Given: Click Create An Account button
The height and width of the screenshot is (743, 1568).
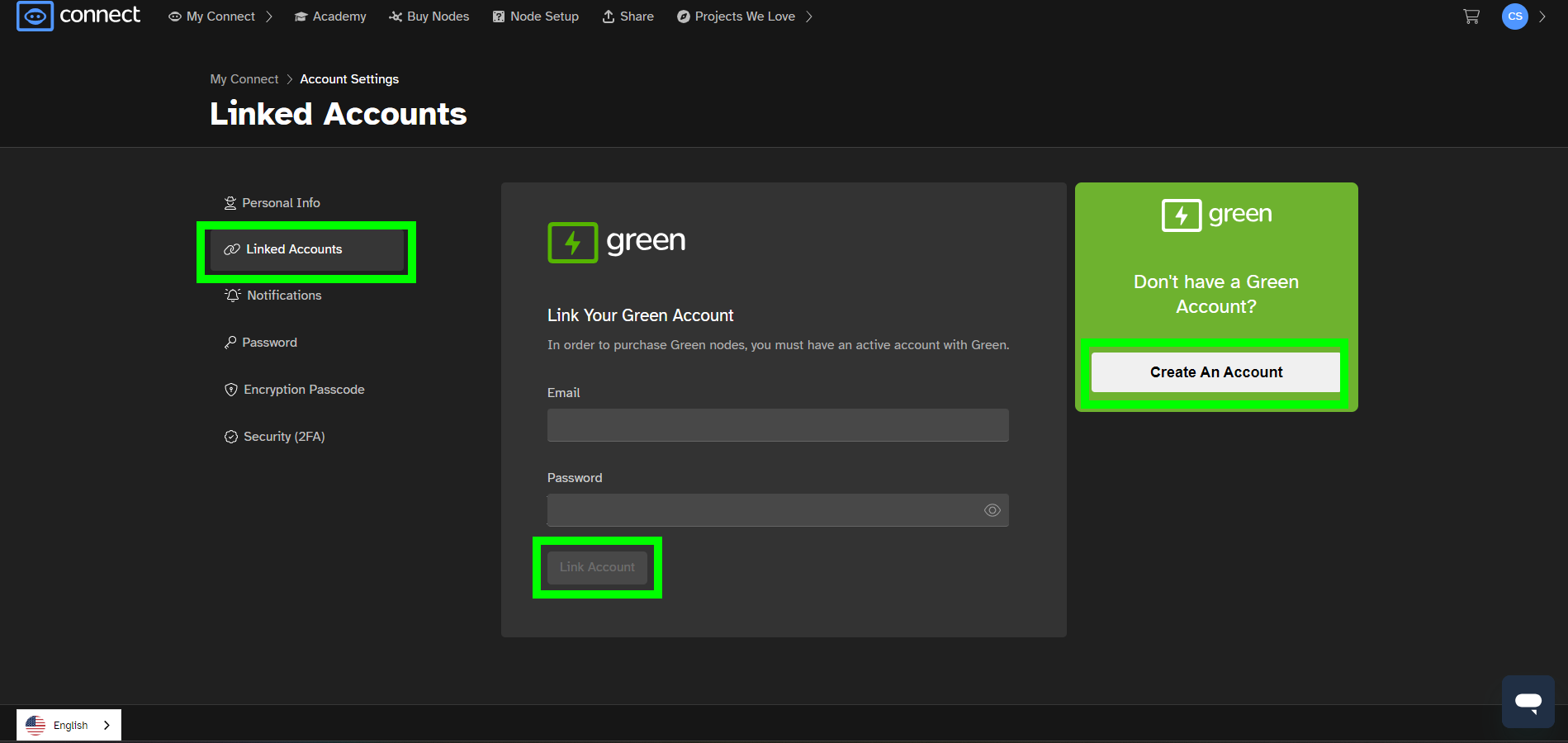Looking at the screenshot, I should click(x=1215, y=372).
